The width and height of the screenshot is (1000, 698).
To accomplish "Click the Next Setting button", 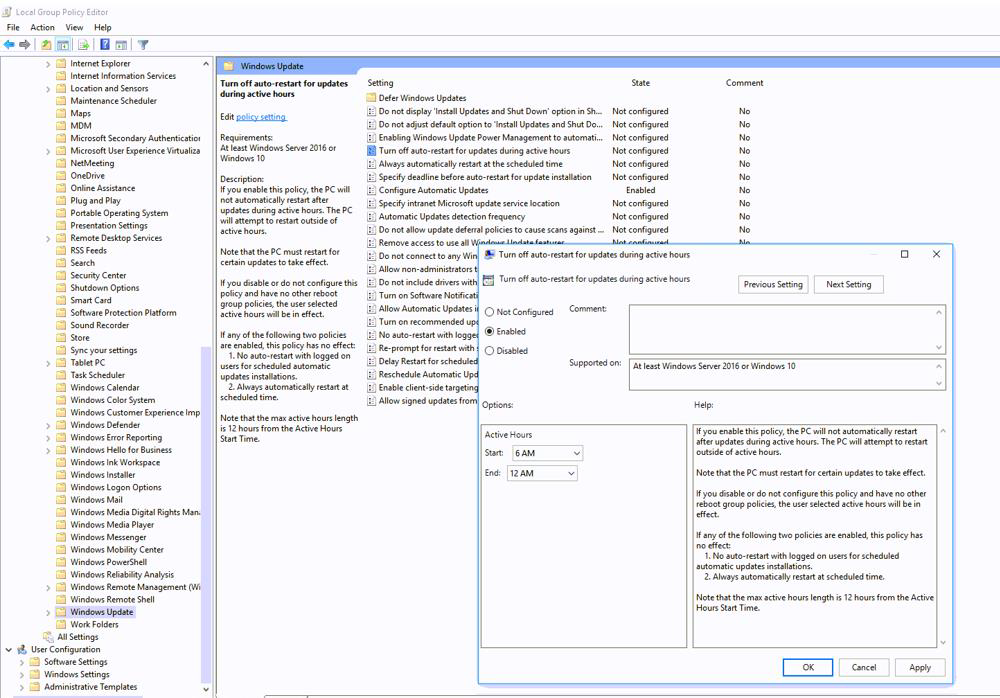I will point(848,285).
